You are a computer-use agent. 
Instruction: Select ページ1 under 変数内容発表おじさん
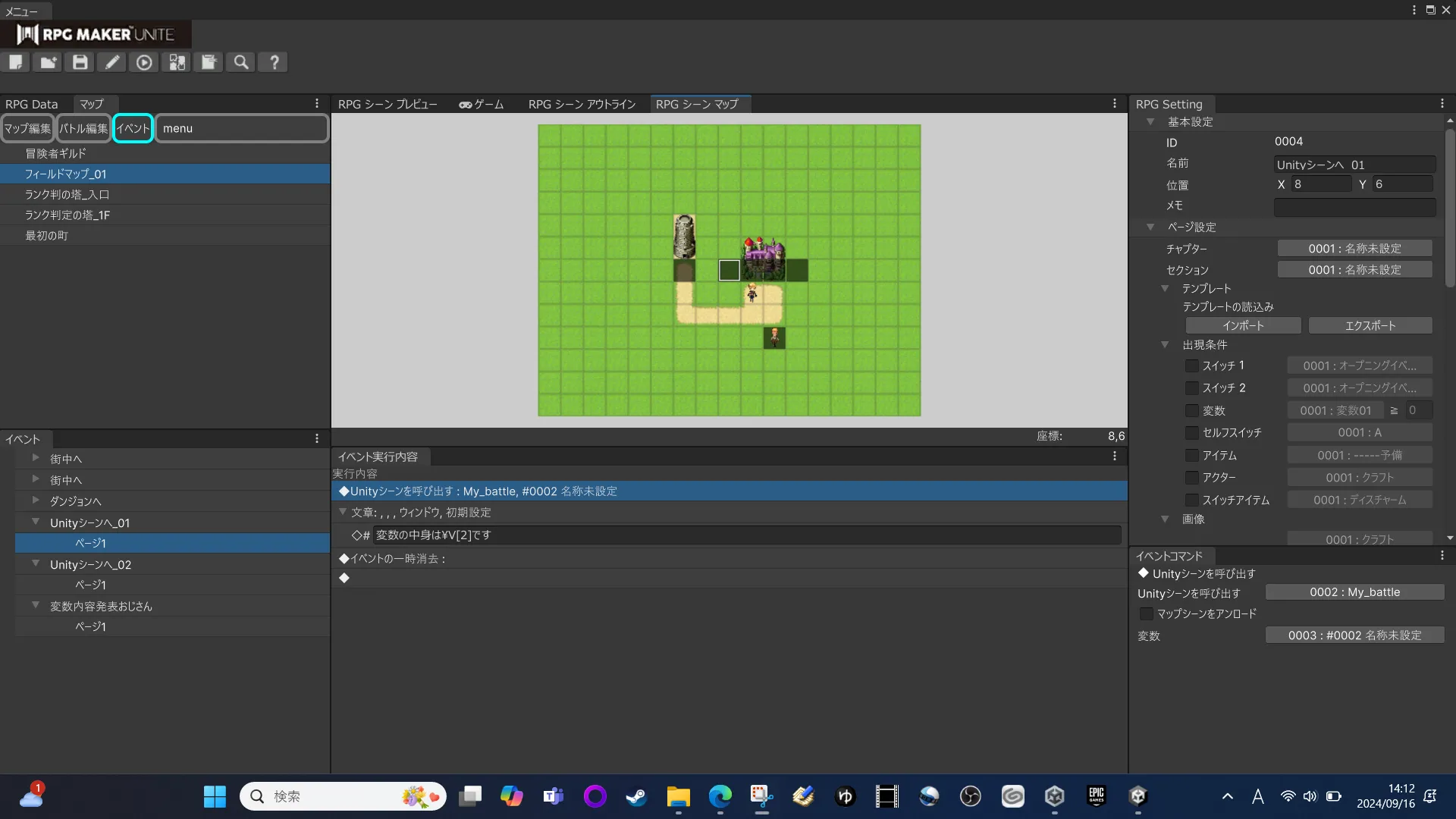tap(172, 626)
